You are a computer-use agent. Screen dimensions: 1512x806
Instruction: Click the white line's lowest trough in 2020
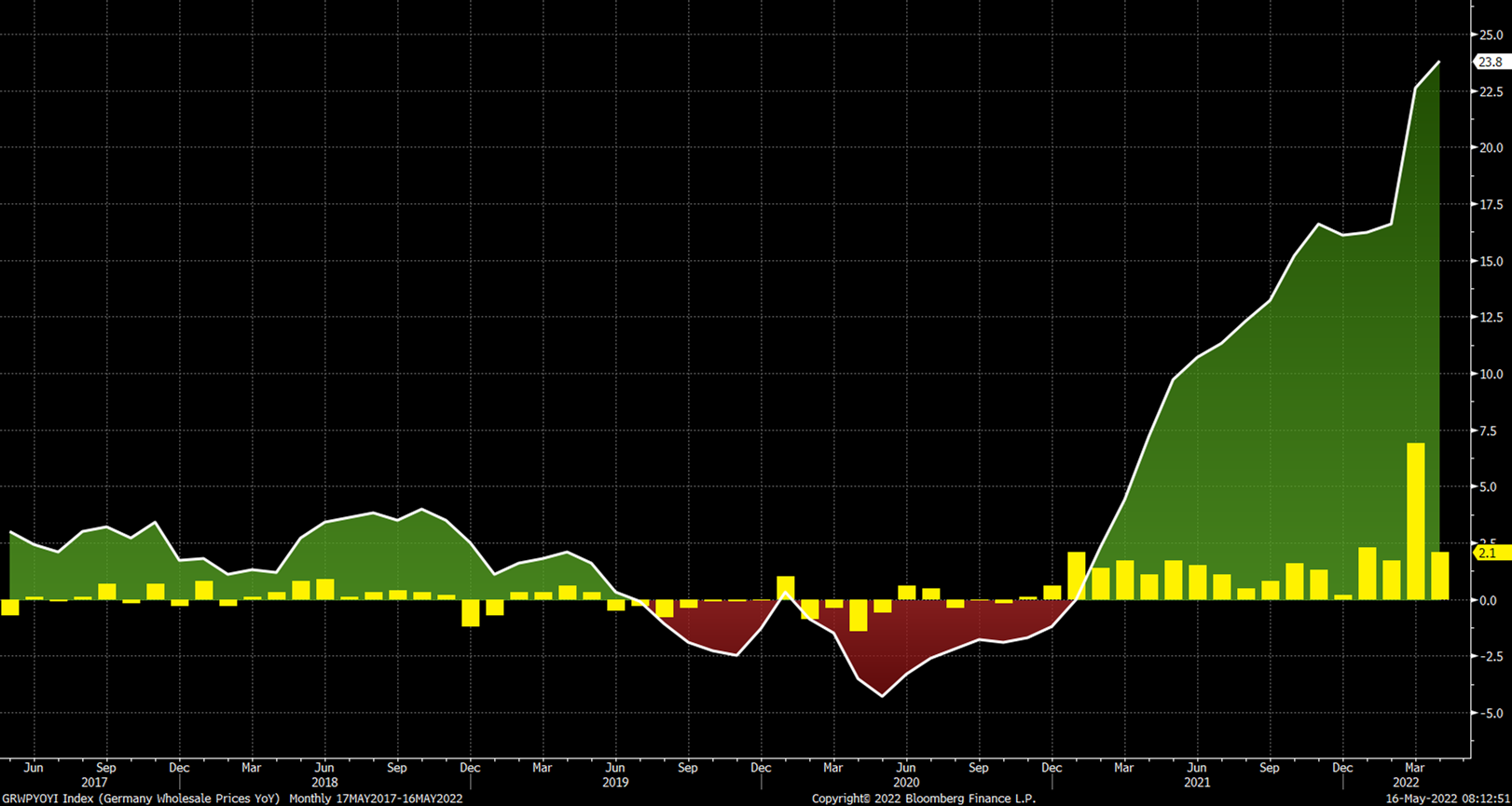[x=882, y=695]
